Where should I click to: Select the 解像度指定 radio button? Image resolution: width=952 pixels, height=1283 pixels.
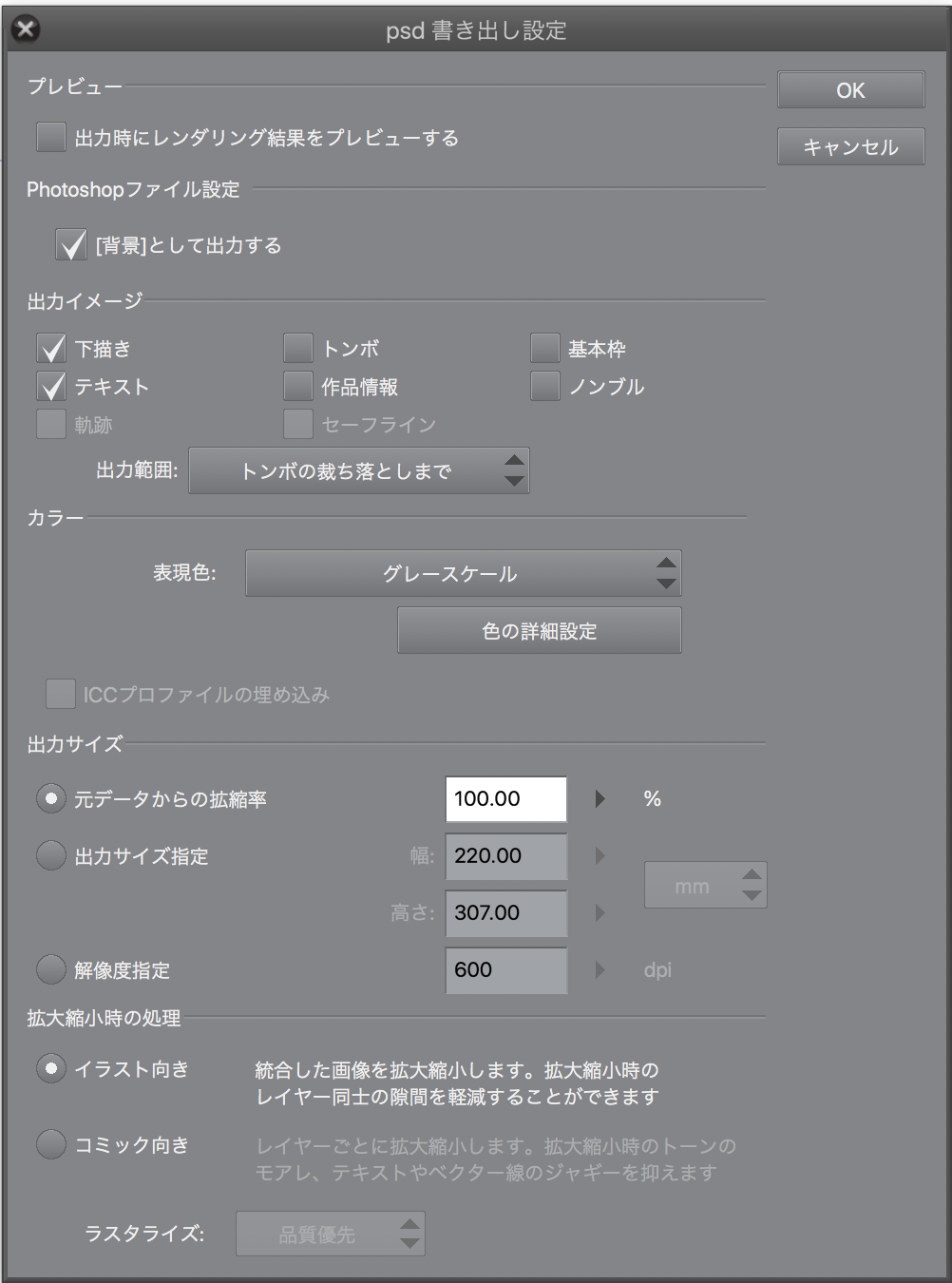pyautogui.click(x=51, y=969)
